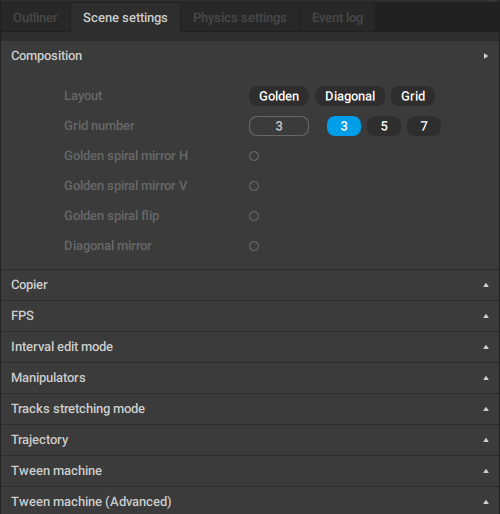500x514 pixels.
Task: Open the Event log tab
Action: pos(337,18)
